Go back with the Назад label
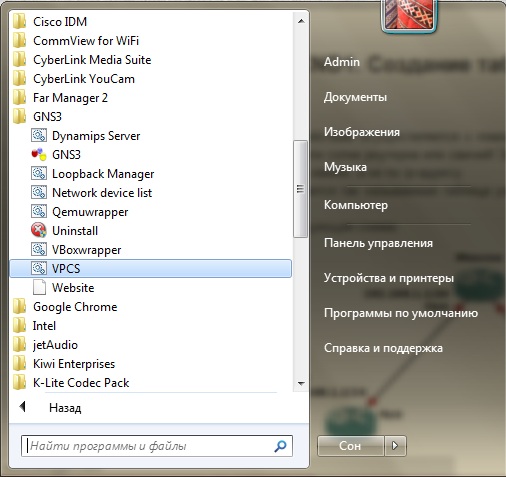This screenshot has height=477, width=506. pyautogui.click(x=65, y=408)
